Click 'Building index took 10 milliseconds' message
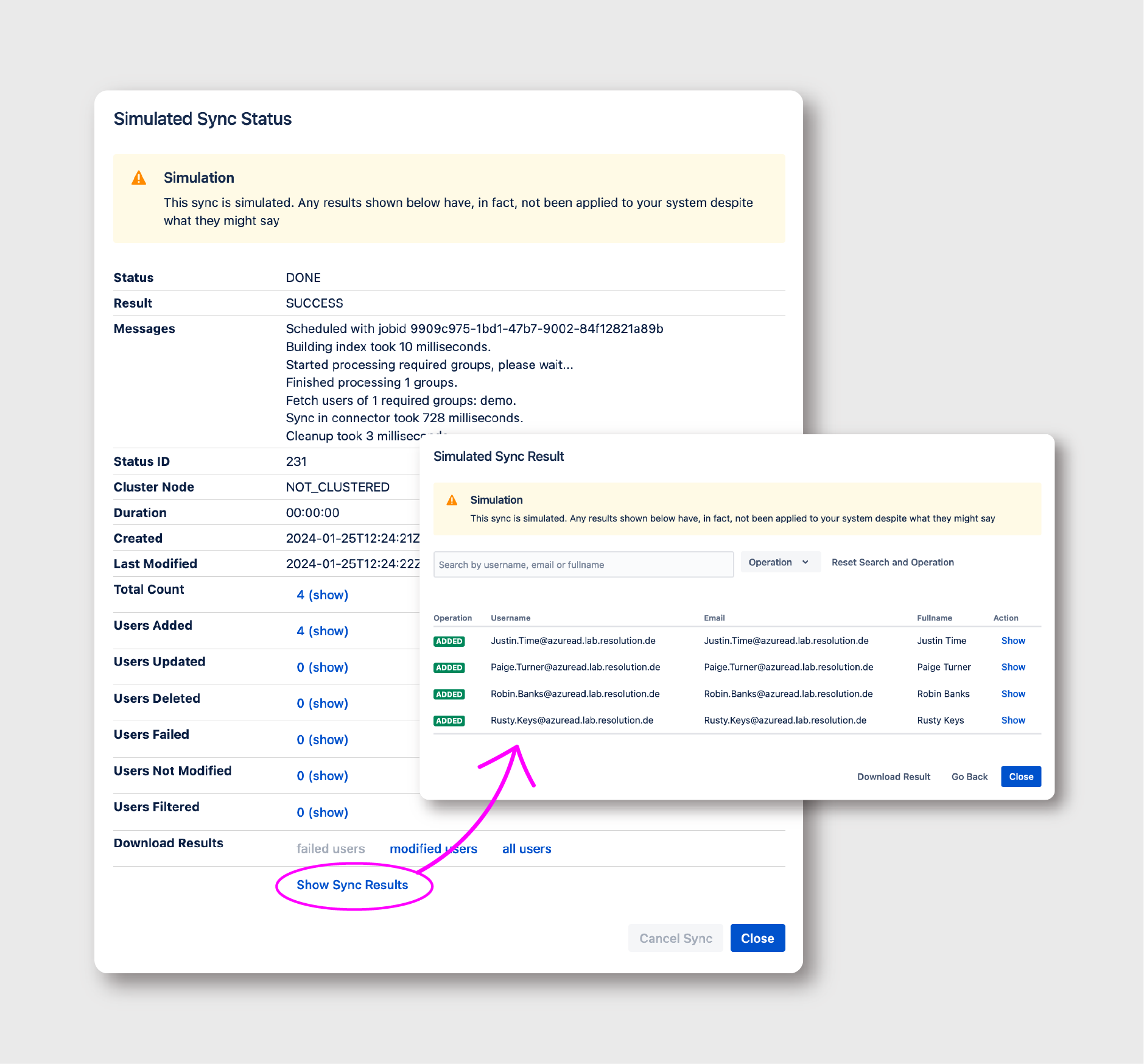Image resolution: width=1144 pixels, height=1064 pixels. coord(388,347)
